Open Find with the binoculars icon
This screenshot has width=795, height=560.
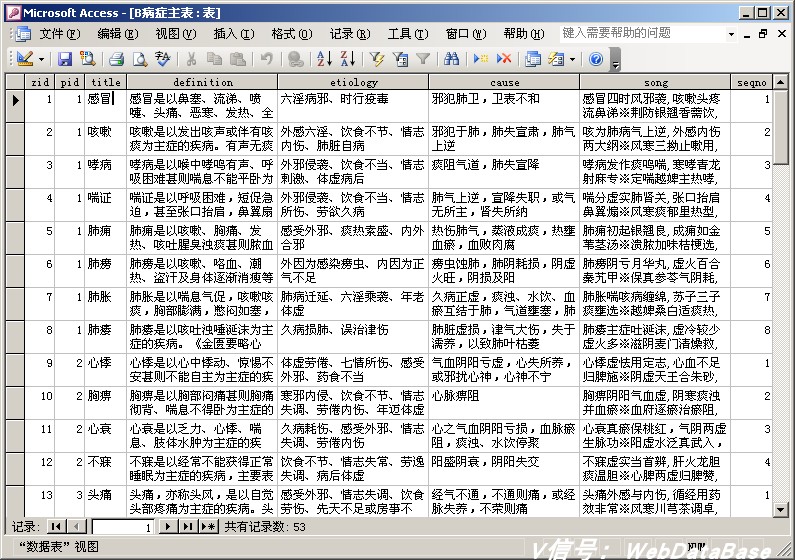(x=451, y=59)
